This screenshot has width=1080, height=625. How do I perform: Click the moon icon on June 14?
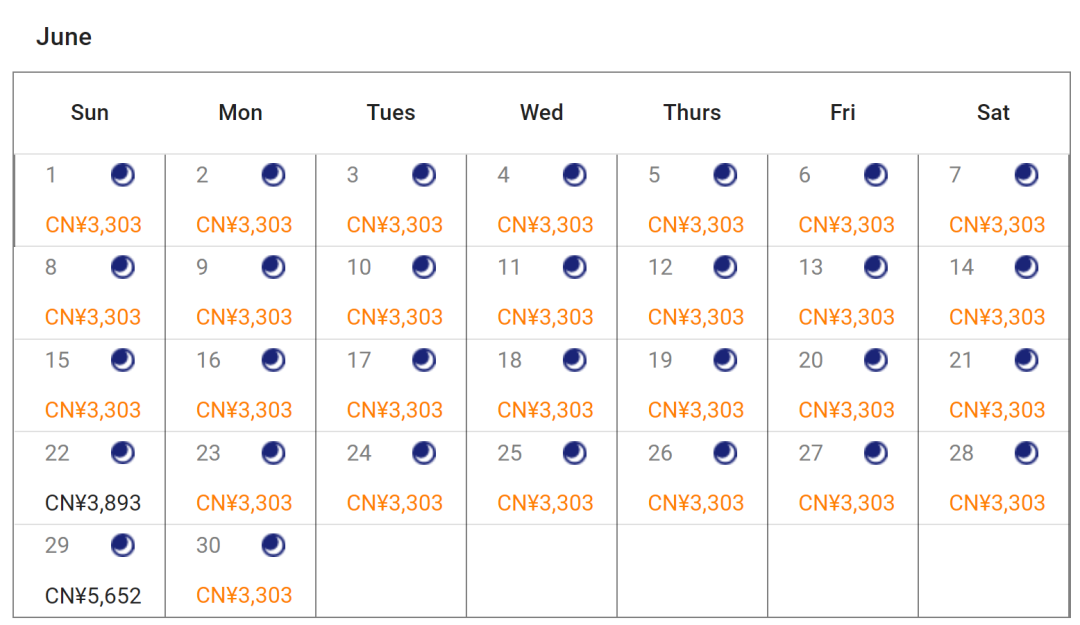pos(1026,267)
